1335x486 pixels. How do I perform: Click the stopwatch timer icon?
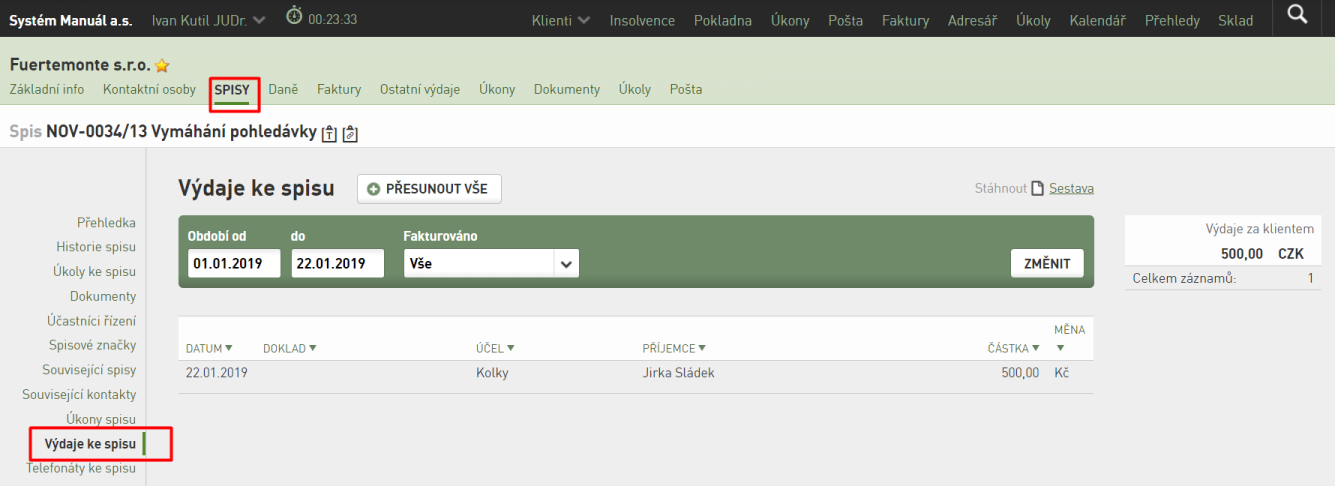pos(294,15)
